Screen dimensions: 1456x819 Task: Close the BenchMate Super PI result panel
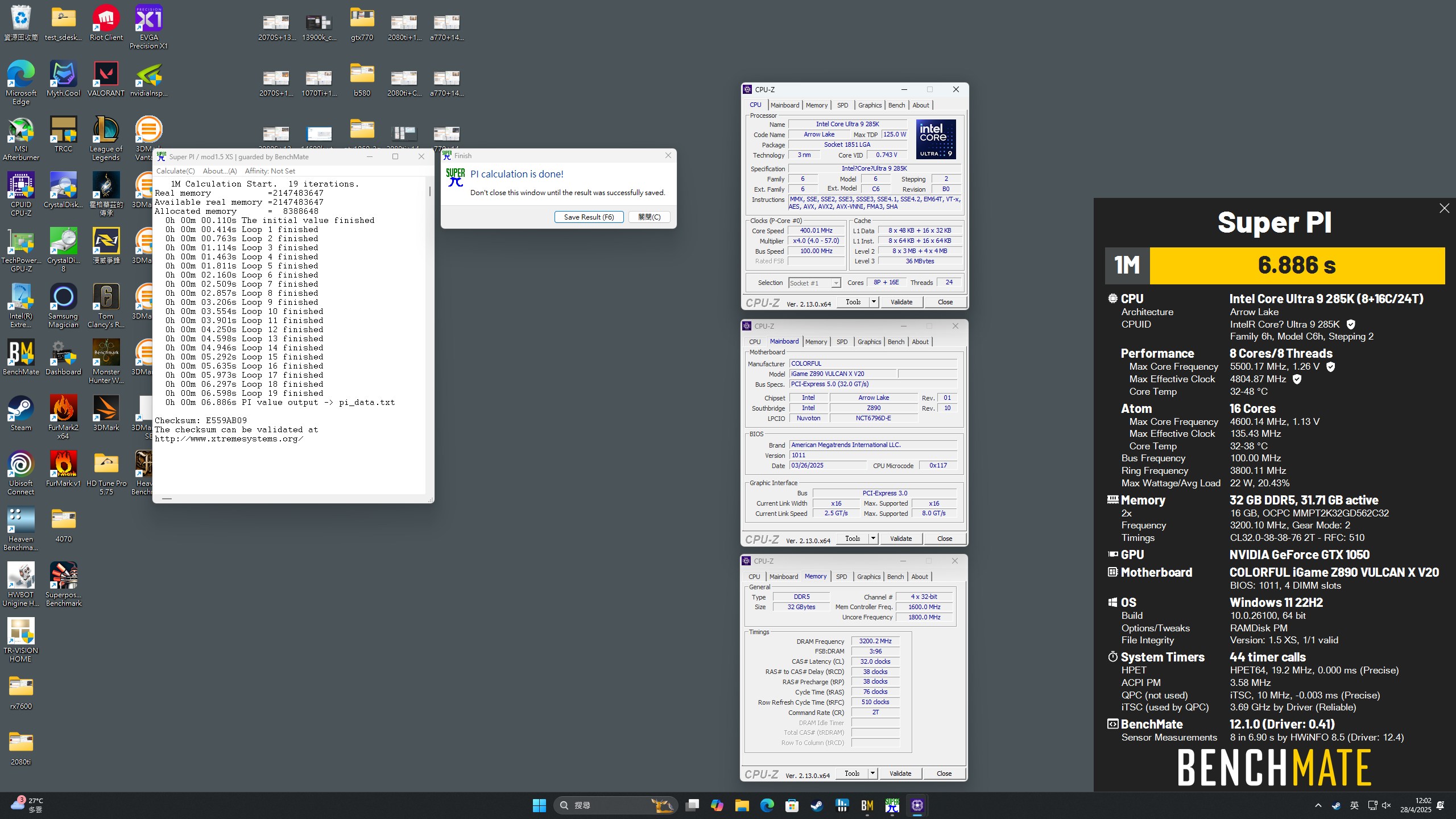(1444, 208)
